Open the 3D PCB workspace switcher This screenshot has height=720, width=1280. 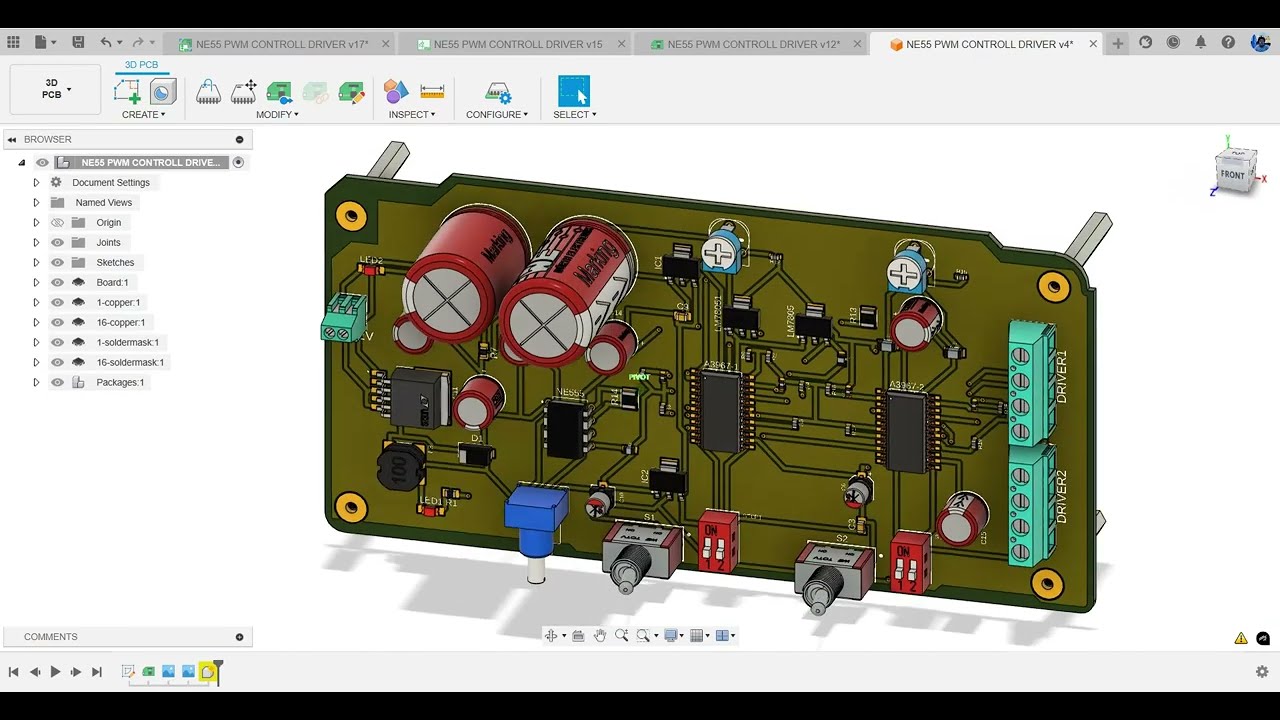pos(55,89)
